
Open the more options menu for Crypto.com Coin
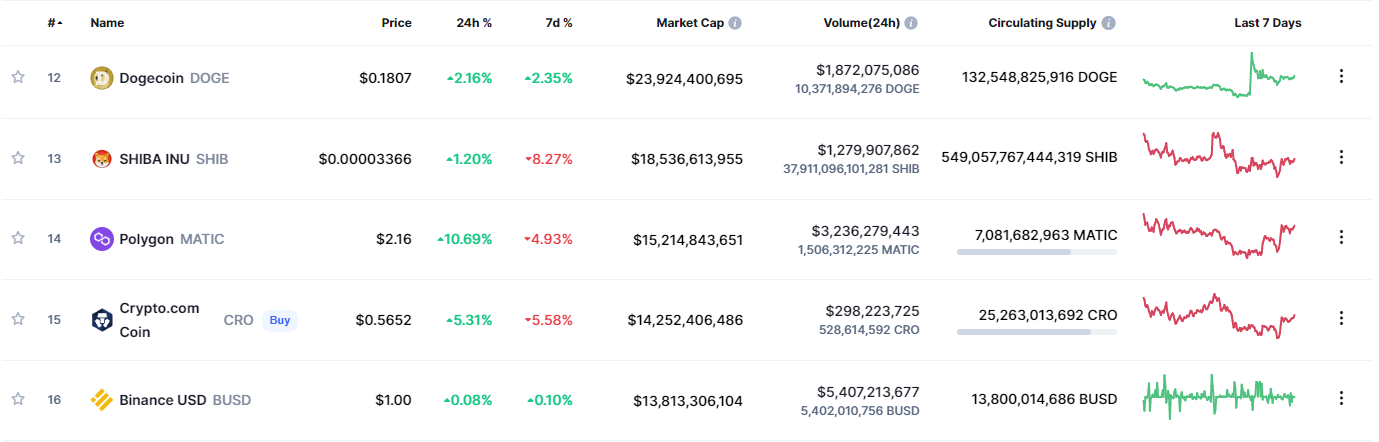1341,318
